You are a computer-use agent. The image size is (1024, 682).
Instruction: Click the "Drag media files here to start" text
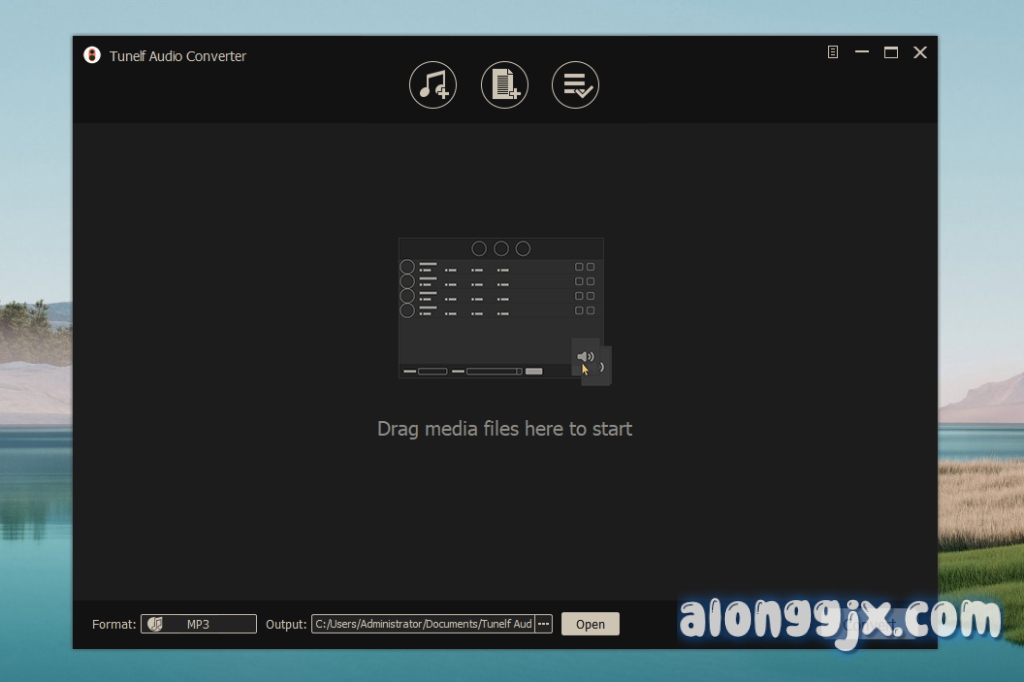(504, 429)
